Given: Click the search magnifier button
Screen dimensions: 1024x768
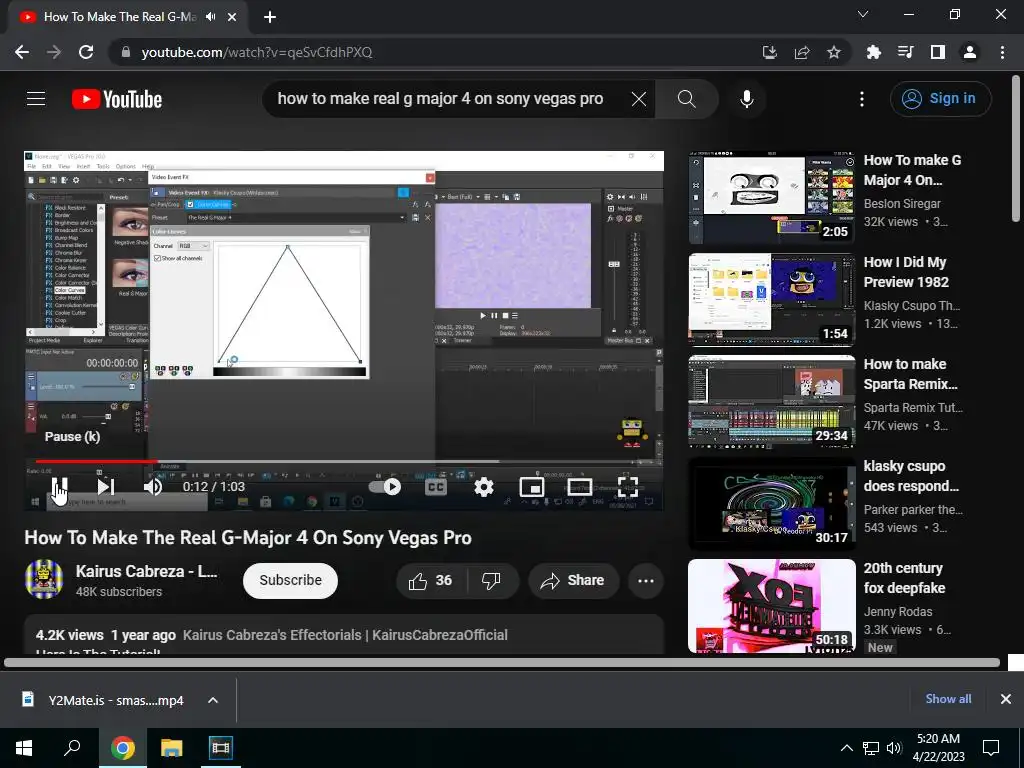Looking at the screenshot, I should pos(686,99).
